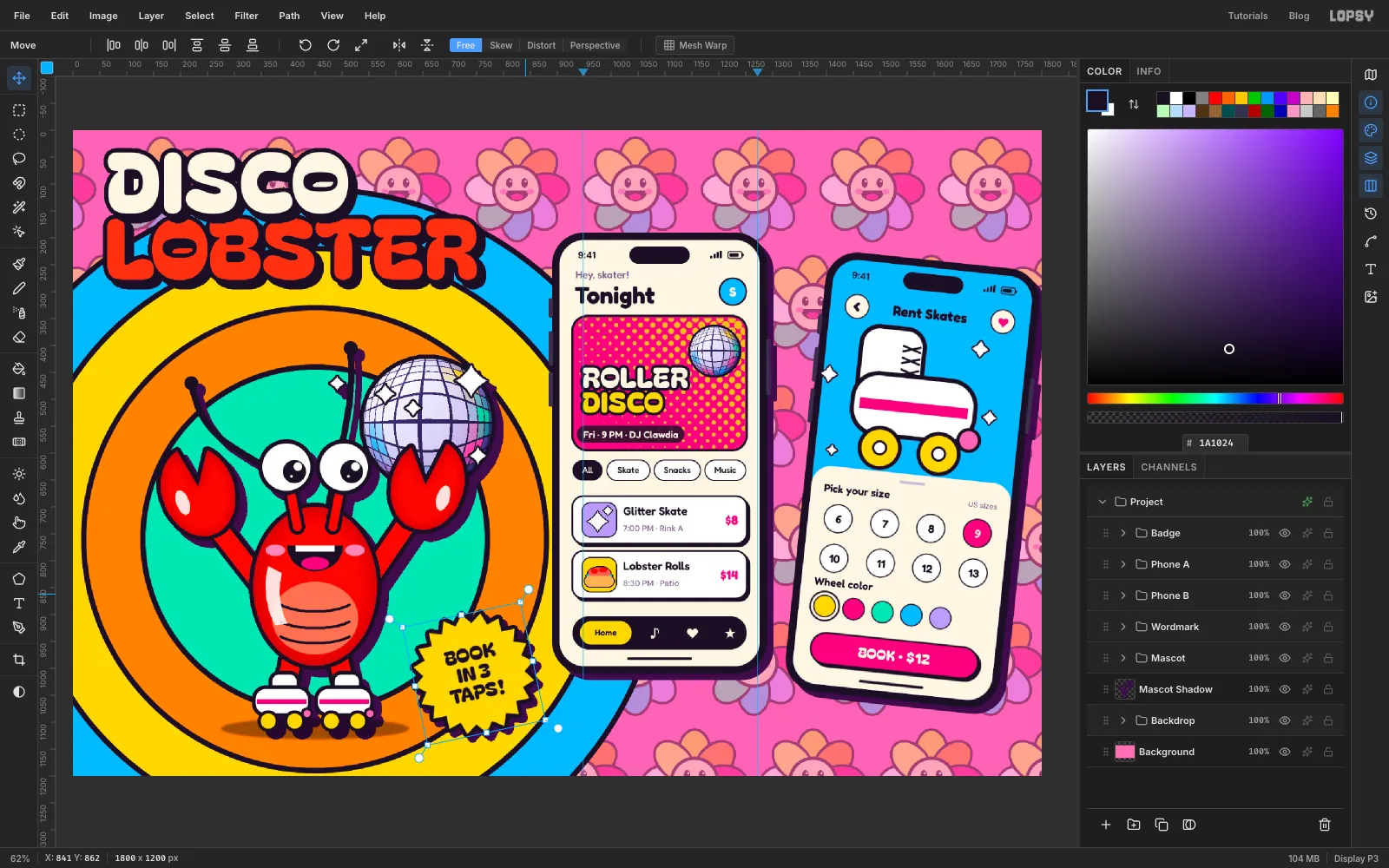Hide the Mascot Shadow layer
This screenshot has width=1389, height=868.
tap(1285, 689)
